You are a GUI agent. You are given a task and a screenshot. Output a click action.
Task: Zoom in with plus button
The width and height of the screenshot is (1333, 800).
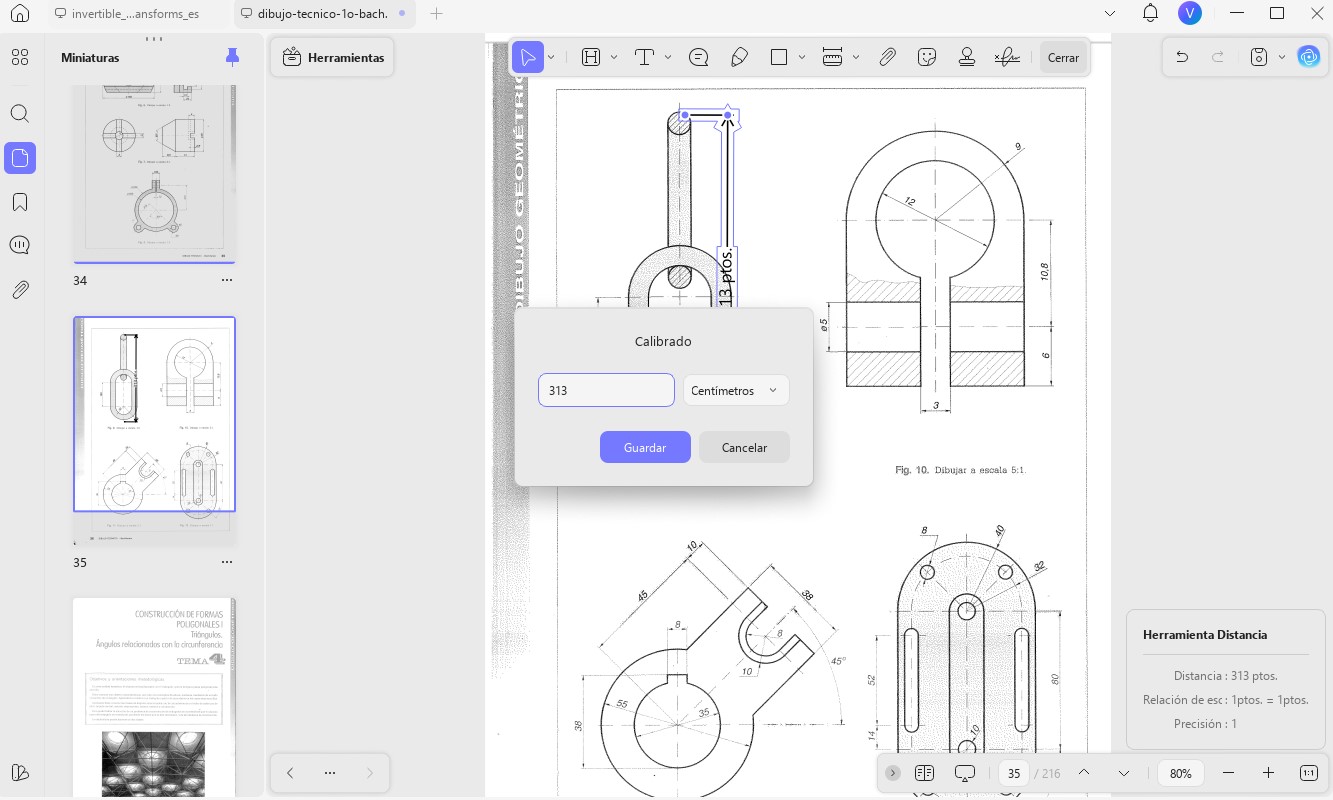pos(1268,773)
